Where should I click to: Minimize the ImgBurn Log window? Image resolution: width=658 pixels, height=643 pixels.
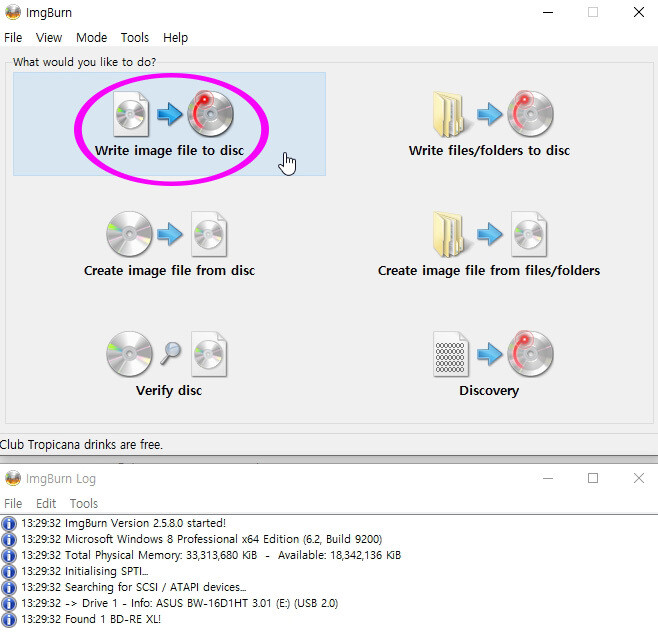click(x=548, y=478)
